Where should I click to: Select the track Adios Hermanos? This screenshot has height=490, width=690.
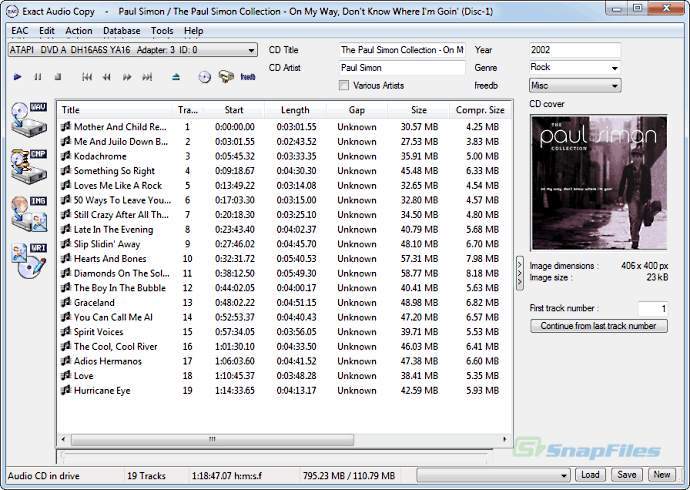(108, 361)
